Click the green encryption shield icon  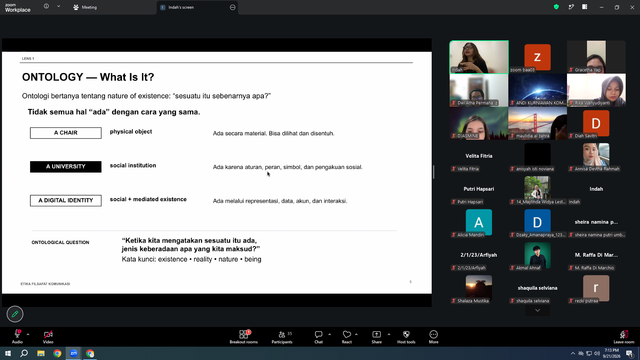click(556, 7)
